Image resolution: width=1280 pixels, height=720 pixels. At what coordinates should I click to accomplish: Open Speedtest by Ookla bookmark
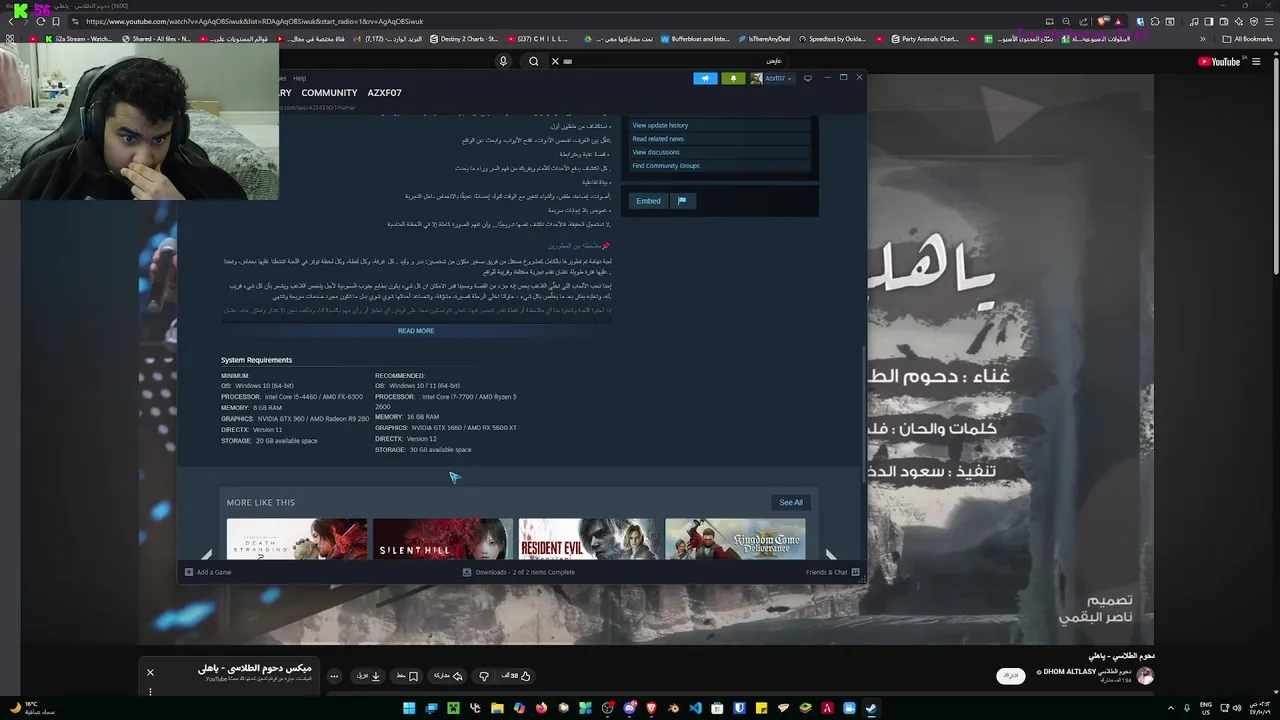(832, 39)
